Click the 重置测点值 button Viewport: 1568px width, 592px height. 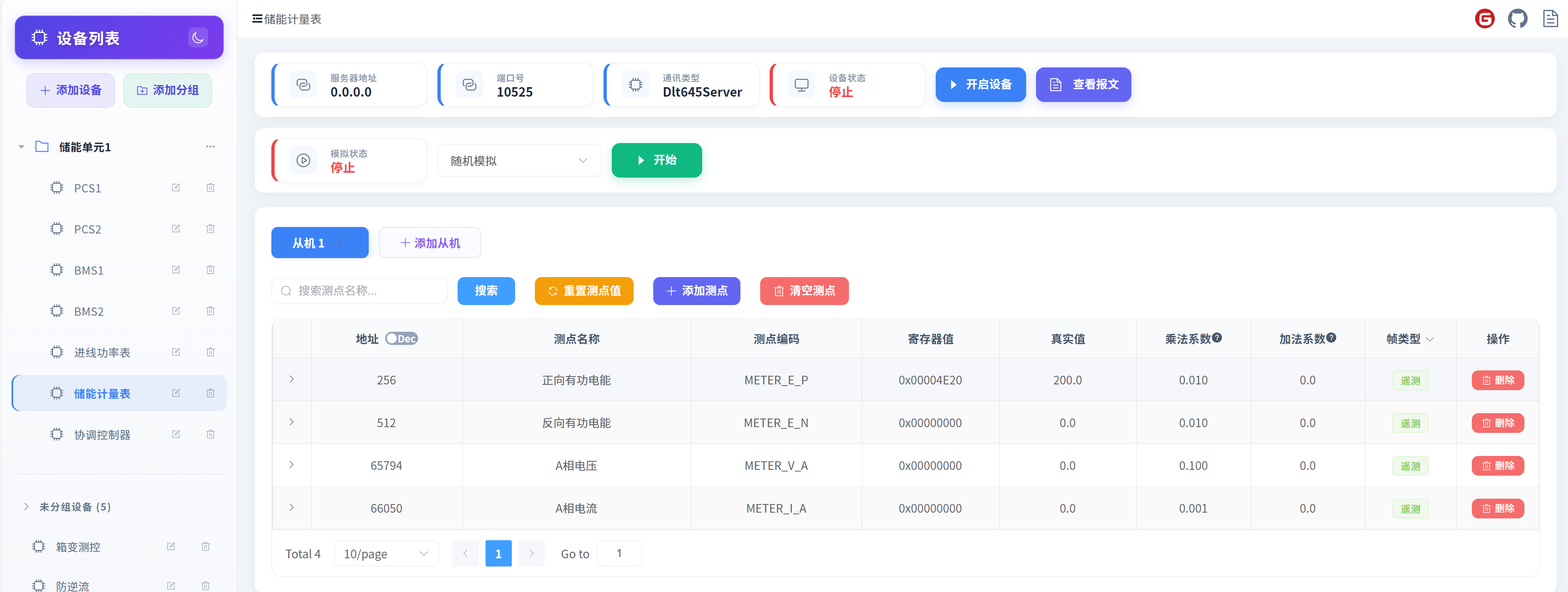click(584, 291)
